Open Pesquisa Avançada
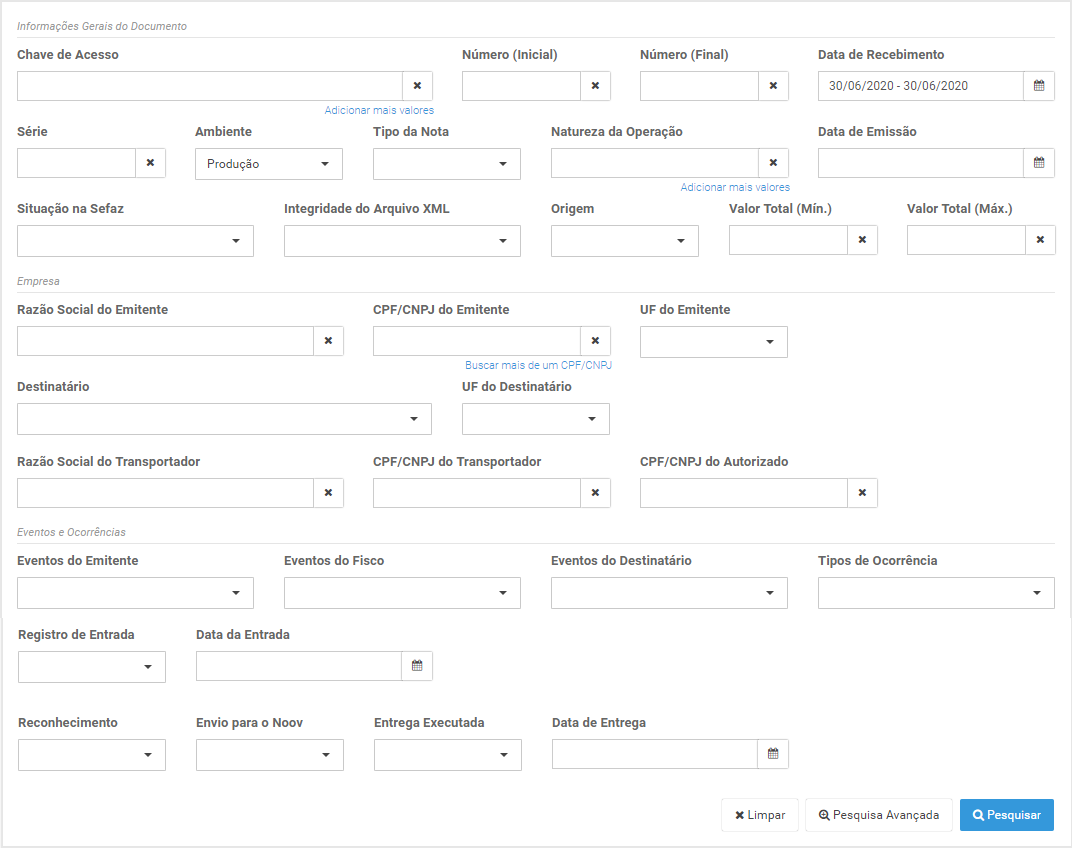 tap(879, 815)
